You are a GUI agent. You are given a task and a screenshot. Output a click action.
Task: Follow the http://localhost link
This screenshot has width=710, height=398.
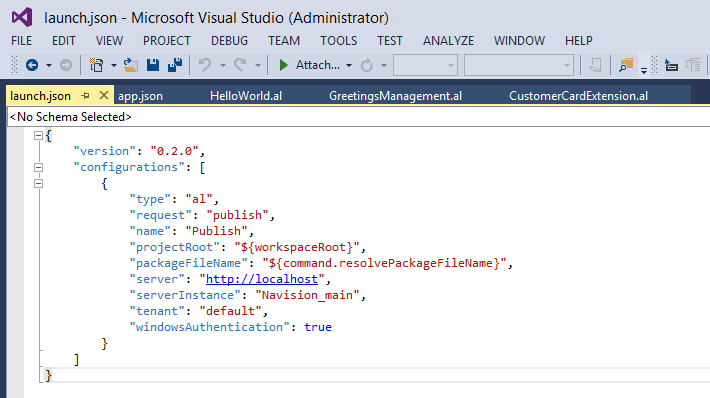[x=262, y=279]
